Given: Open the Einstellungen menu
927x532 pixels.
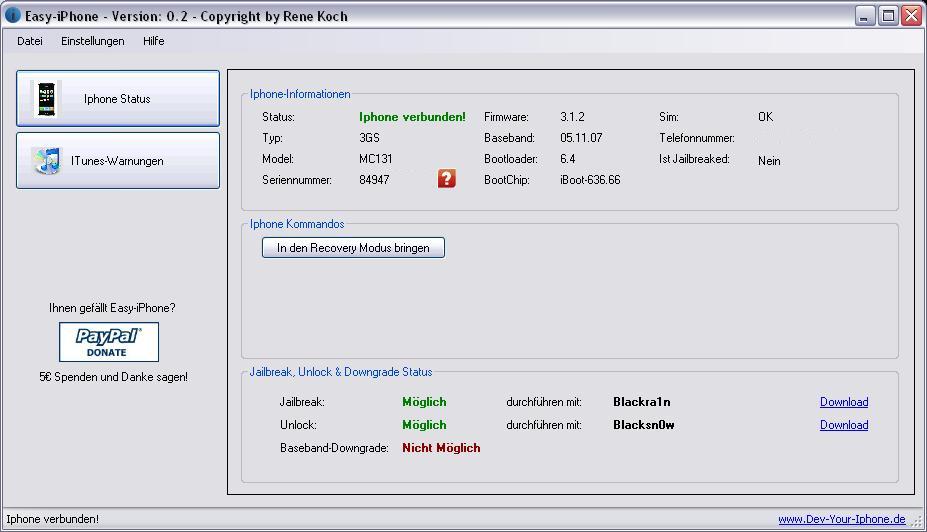Looking at the screenshot, I should 93,41.
